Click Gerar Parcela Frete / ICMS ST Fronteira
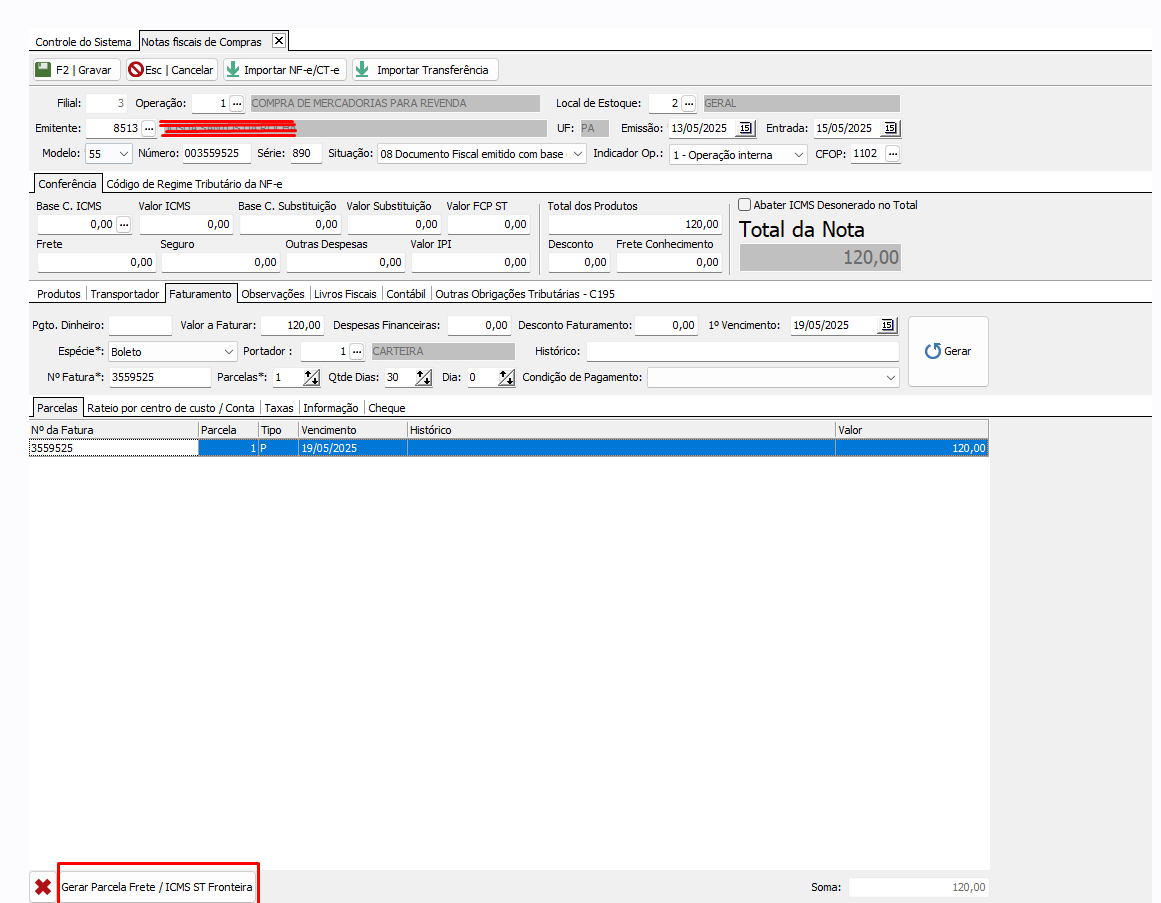Screen dimensions: 1161x903 coord(157,887)
